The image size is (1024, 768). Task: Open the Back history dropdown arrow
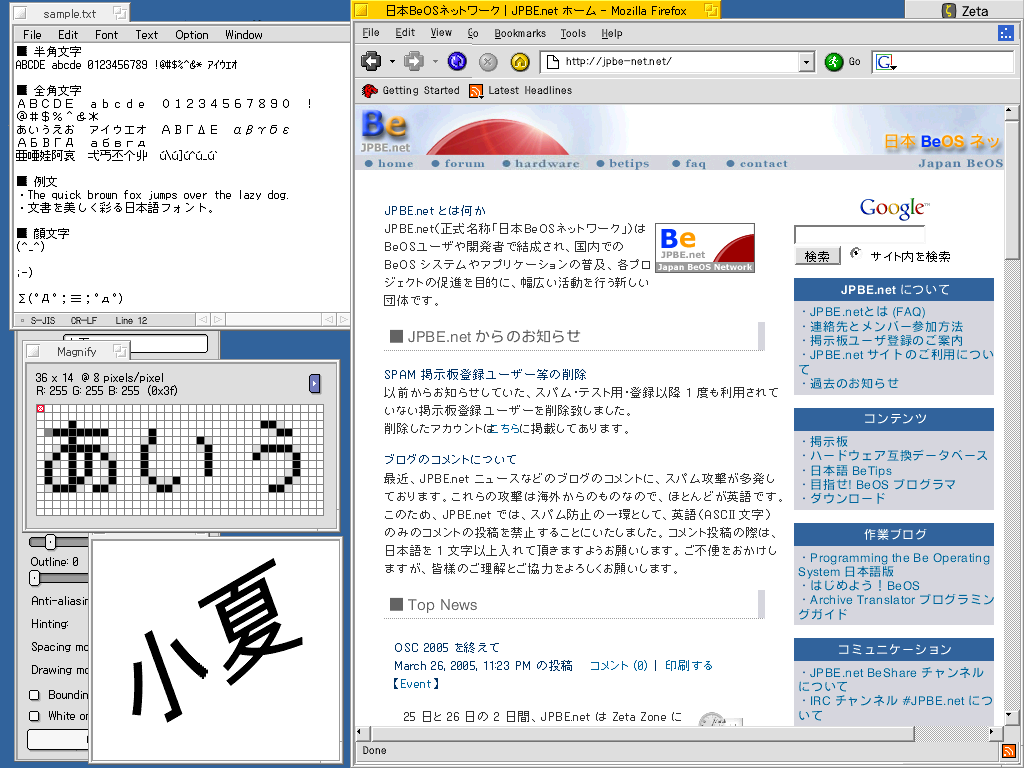392,62
